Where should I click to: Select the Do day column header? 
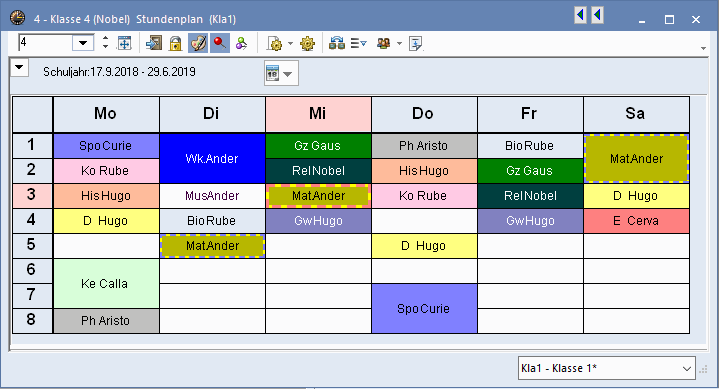point(424,114)
